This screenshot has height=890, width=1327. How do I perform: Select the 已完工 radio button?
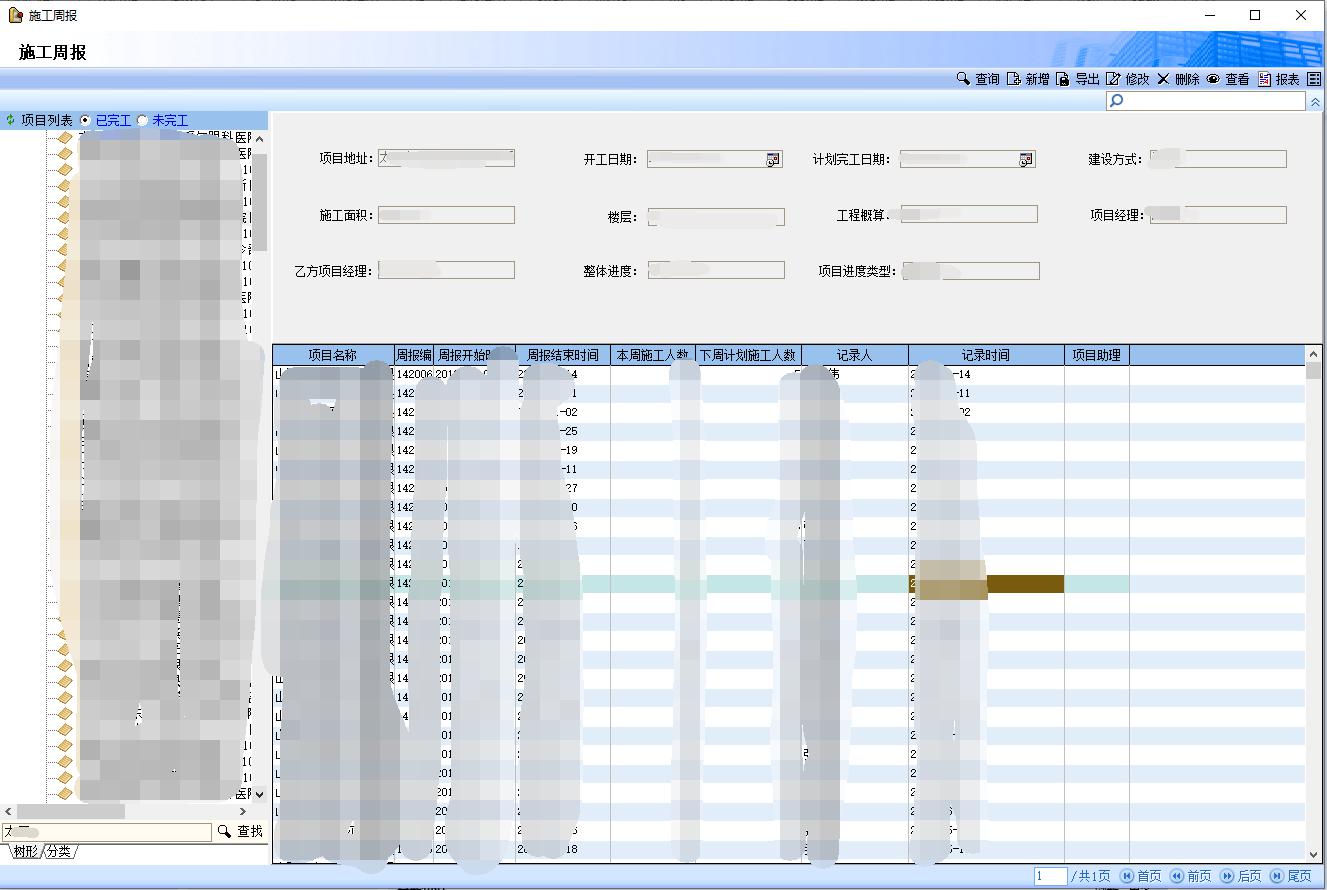(85, 120)
